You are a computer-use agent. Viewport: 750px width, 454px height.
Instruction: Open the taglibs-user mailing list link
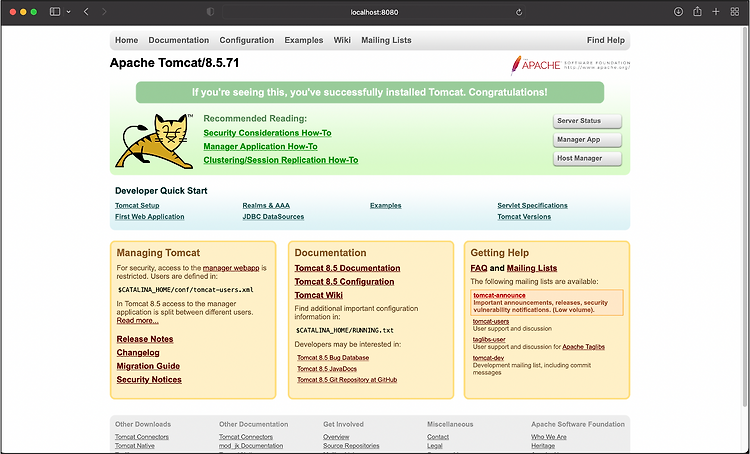tap(489, 339)
